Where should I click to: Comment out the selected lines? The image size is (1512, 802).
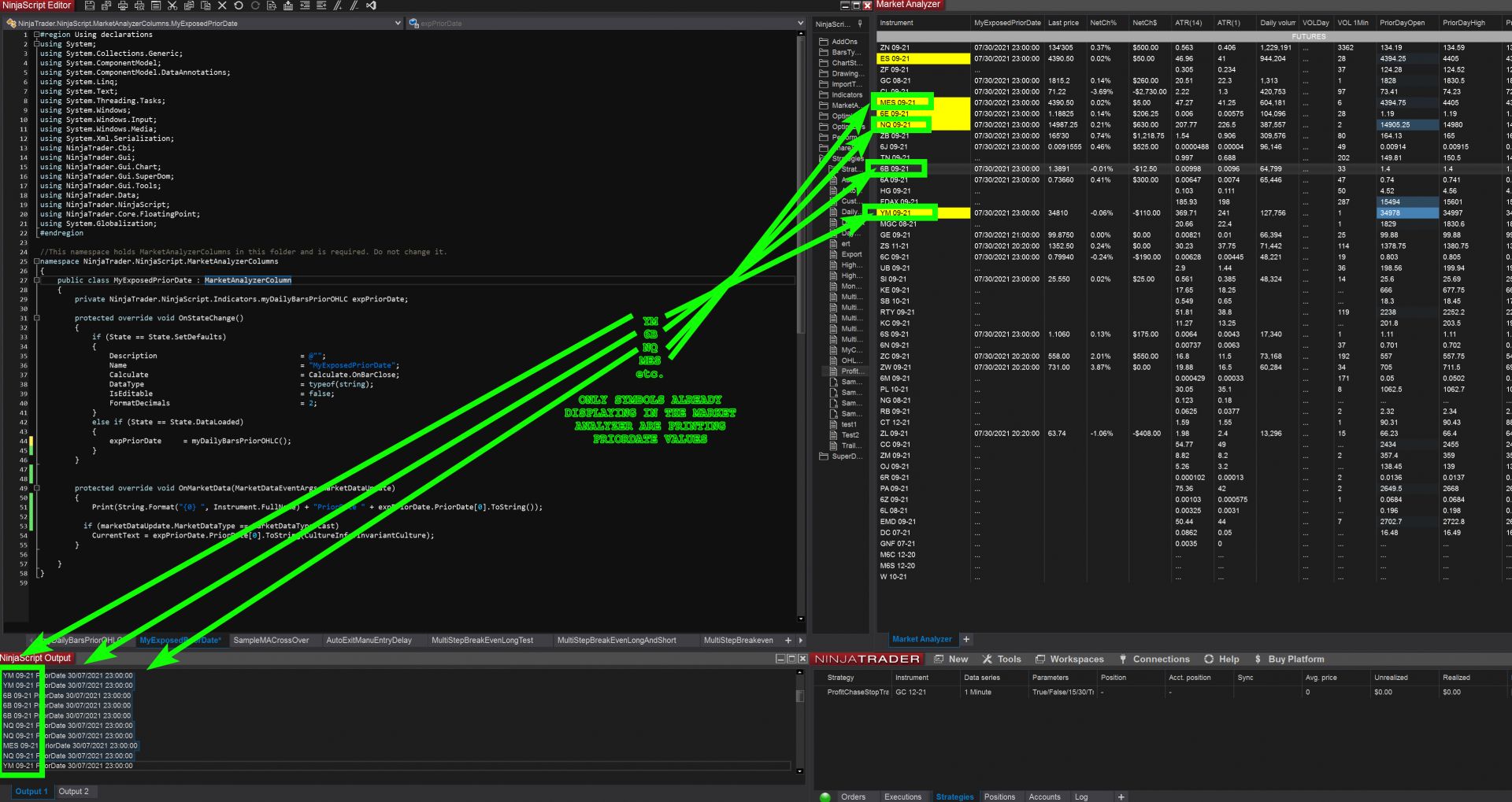(338, 6)
